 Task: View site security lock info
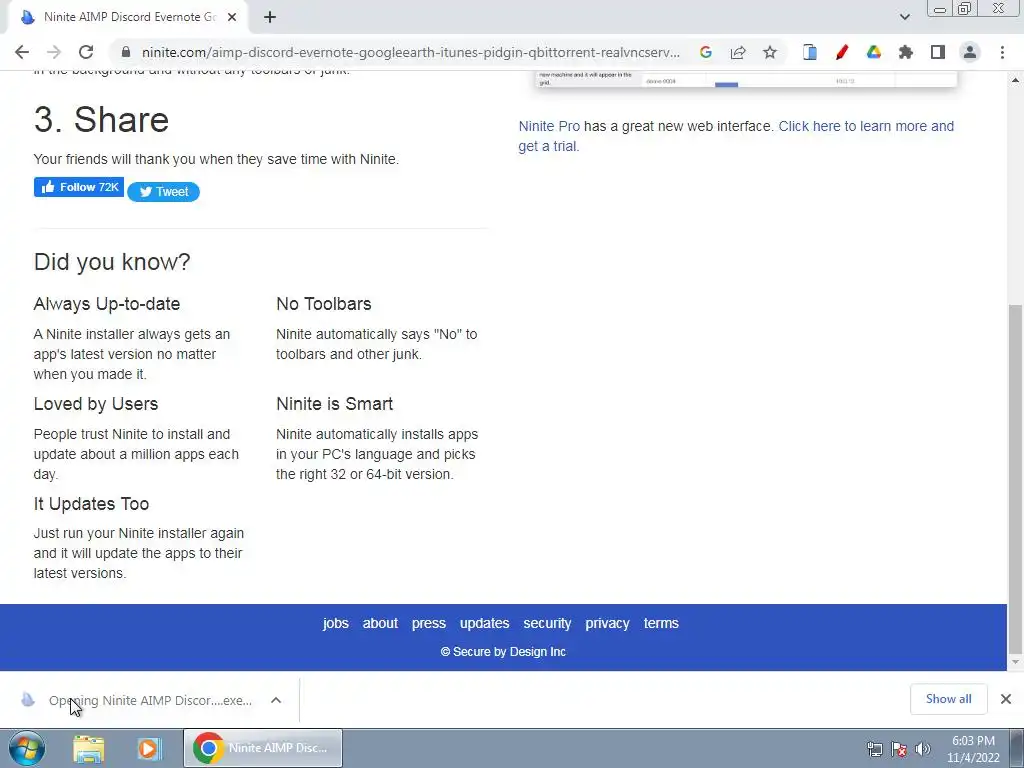(126, 52)
